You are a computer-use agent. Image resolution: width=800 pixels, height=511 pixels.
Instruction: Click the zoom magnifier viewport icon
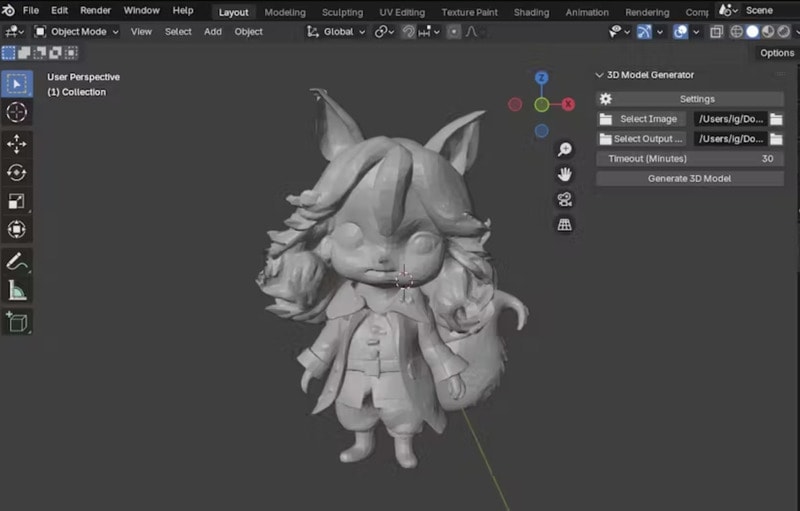point(565,150)
